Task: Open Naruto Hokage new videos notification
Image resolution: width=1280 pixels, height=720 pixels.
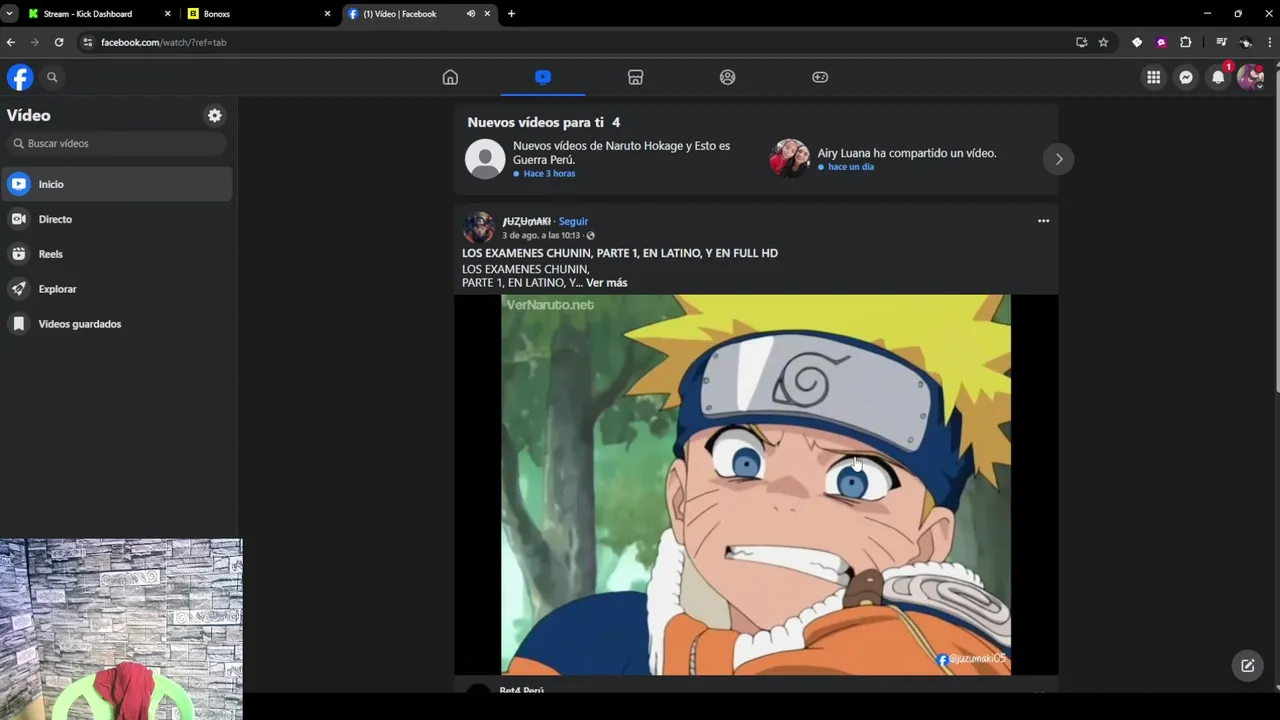Action: point(610,159)
